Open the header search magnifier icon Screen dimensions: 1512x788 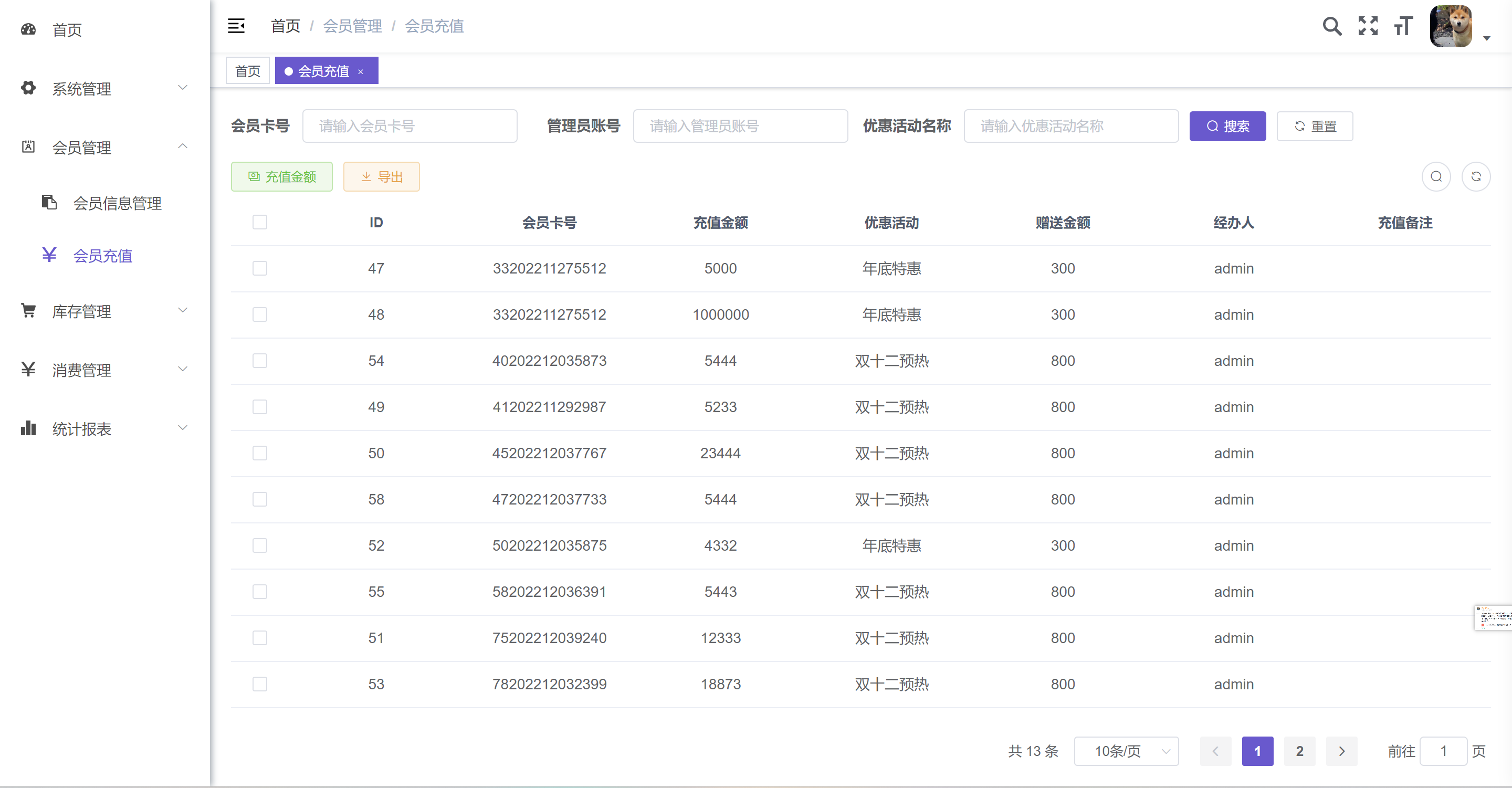1331,26
